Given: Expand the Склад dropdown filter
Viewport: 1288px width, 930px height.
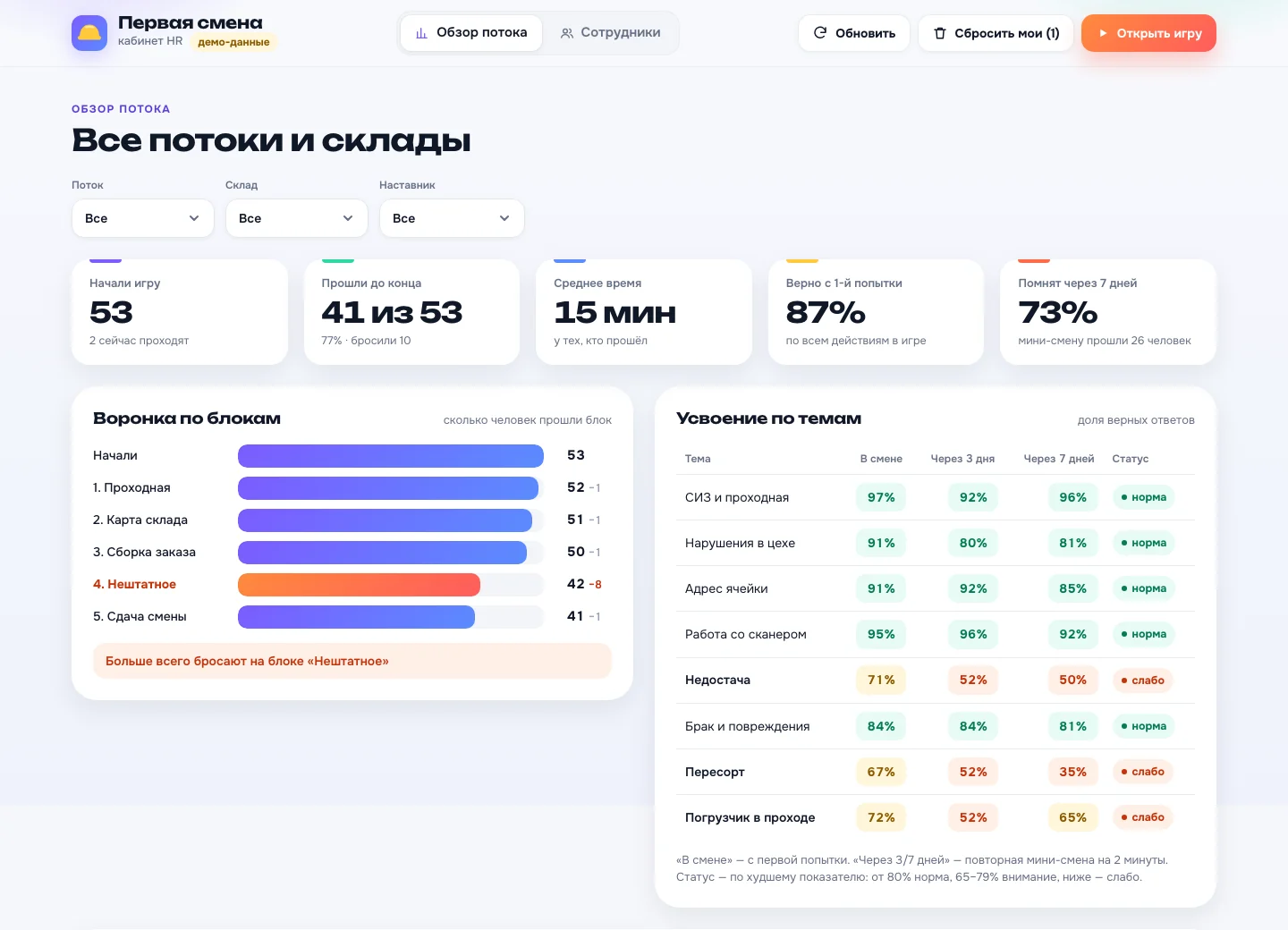Looking at the screenshot, I should coord(297,218).
